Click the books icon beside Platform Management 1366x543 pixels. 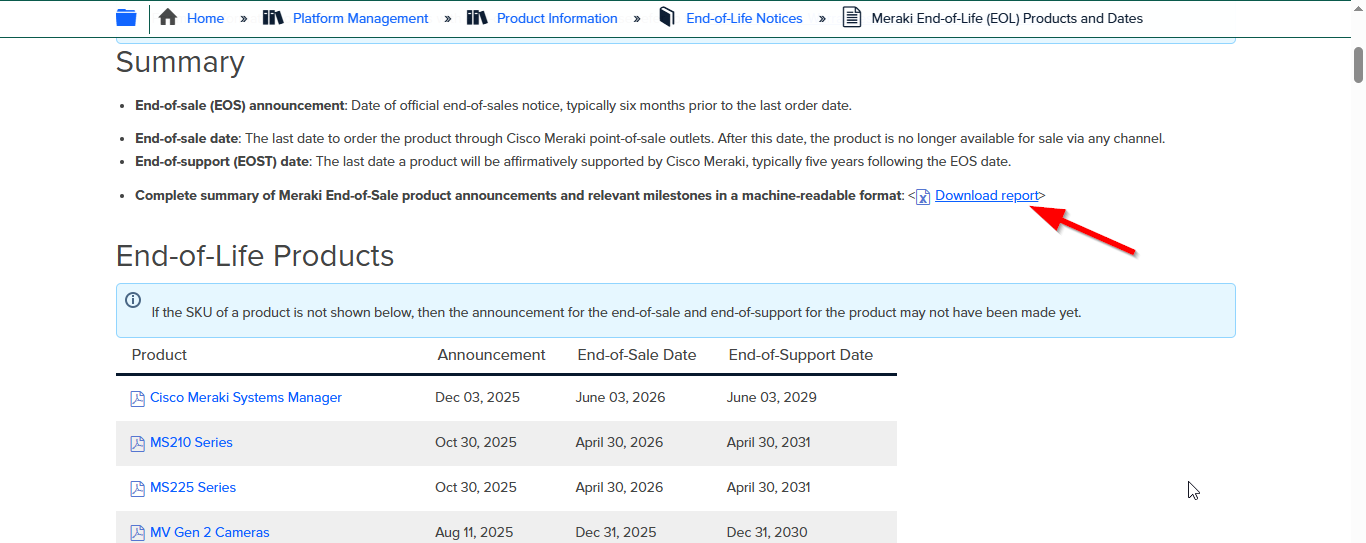(273, 18)
